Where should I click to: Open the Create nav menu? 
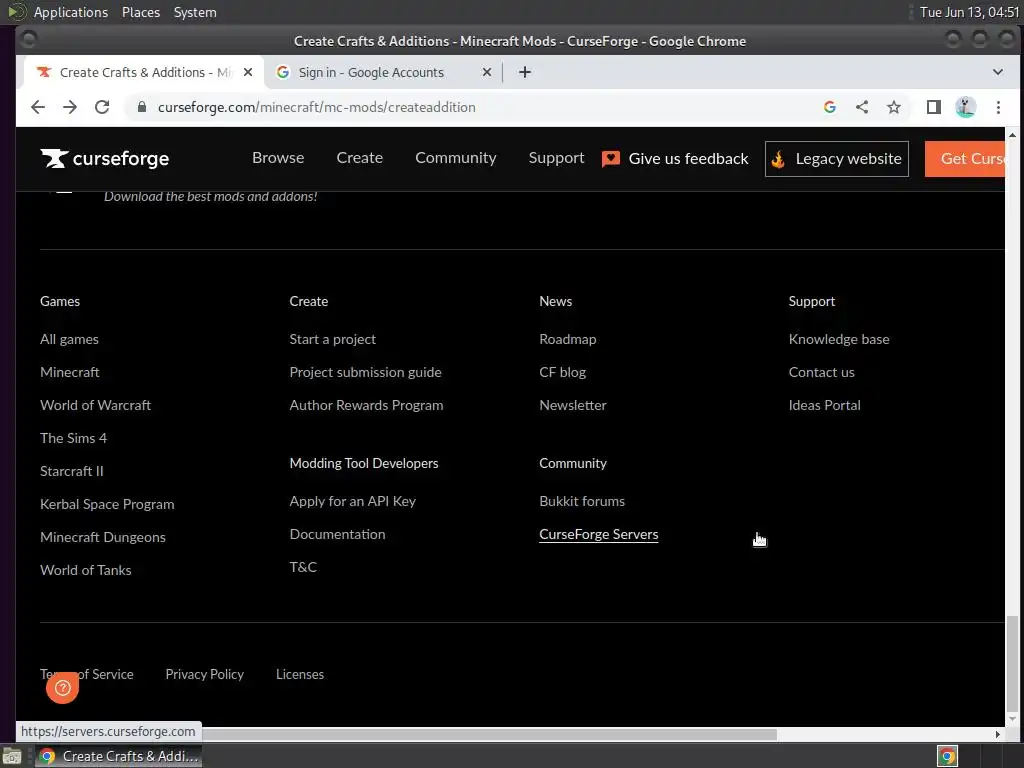360,158
